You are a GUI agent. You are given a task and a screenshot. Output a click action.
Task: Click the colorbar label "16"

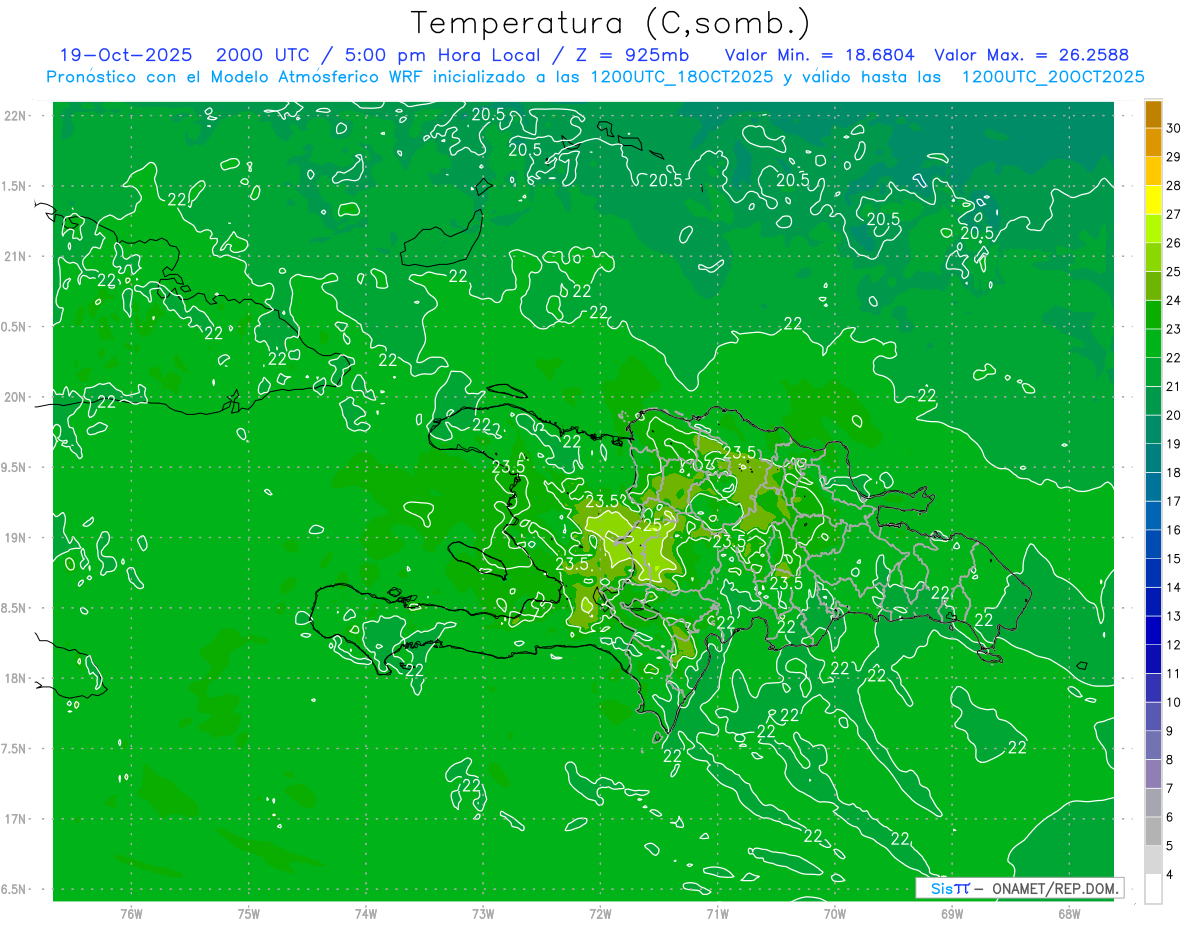[x=1173, y=530]
